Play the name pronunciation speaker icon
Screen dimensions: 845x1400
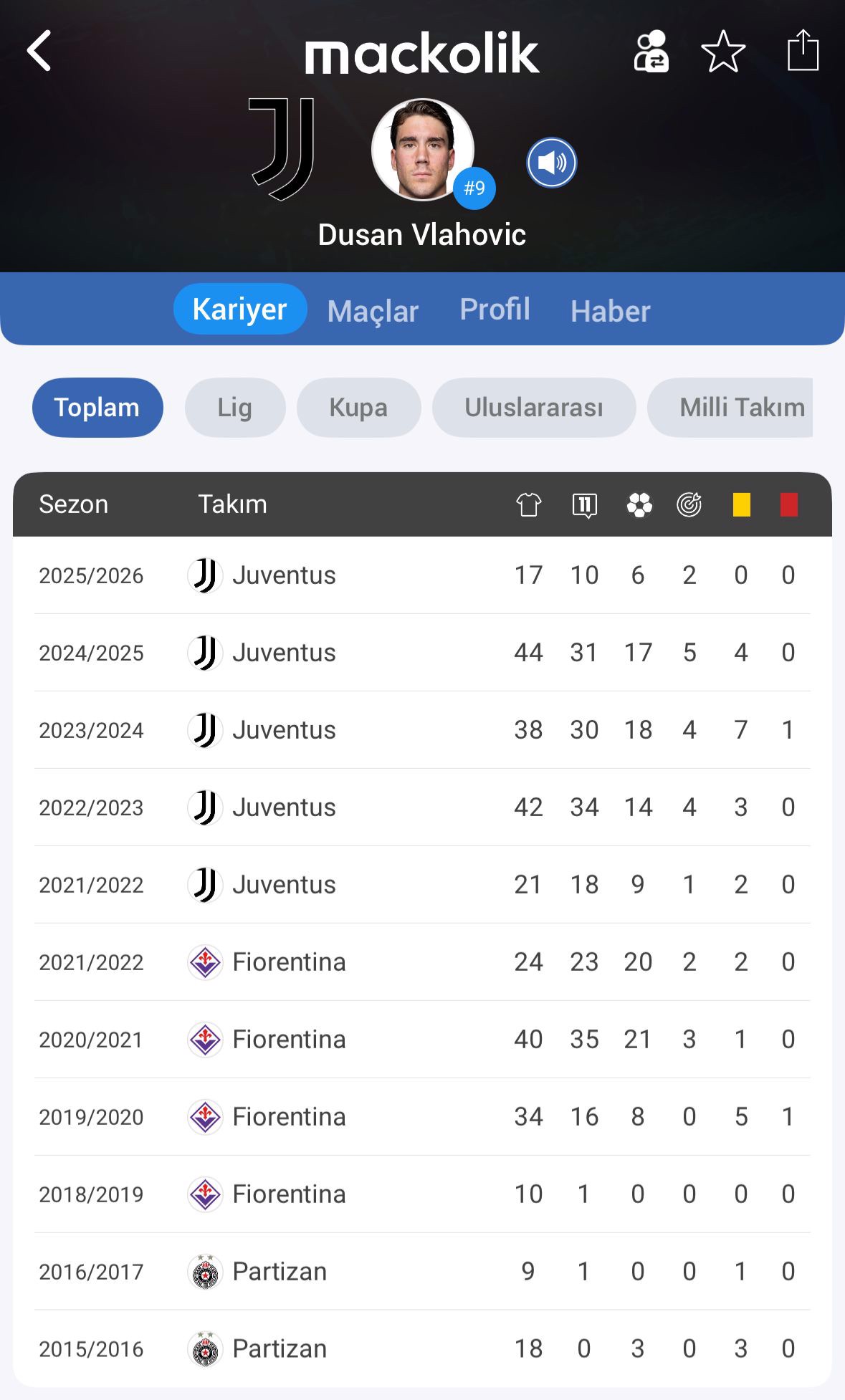pos(551,163)
